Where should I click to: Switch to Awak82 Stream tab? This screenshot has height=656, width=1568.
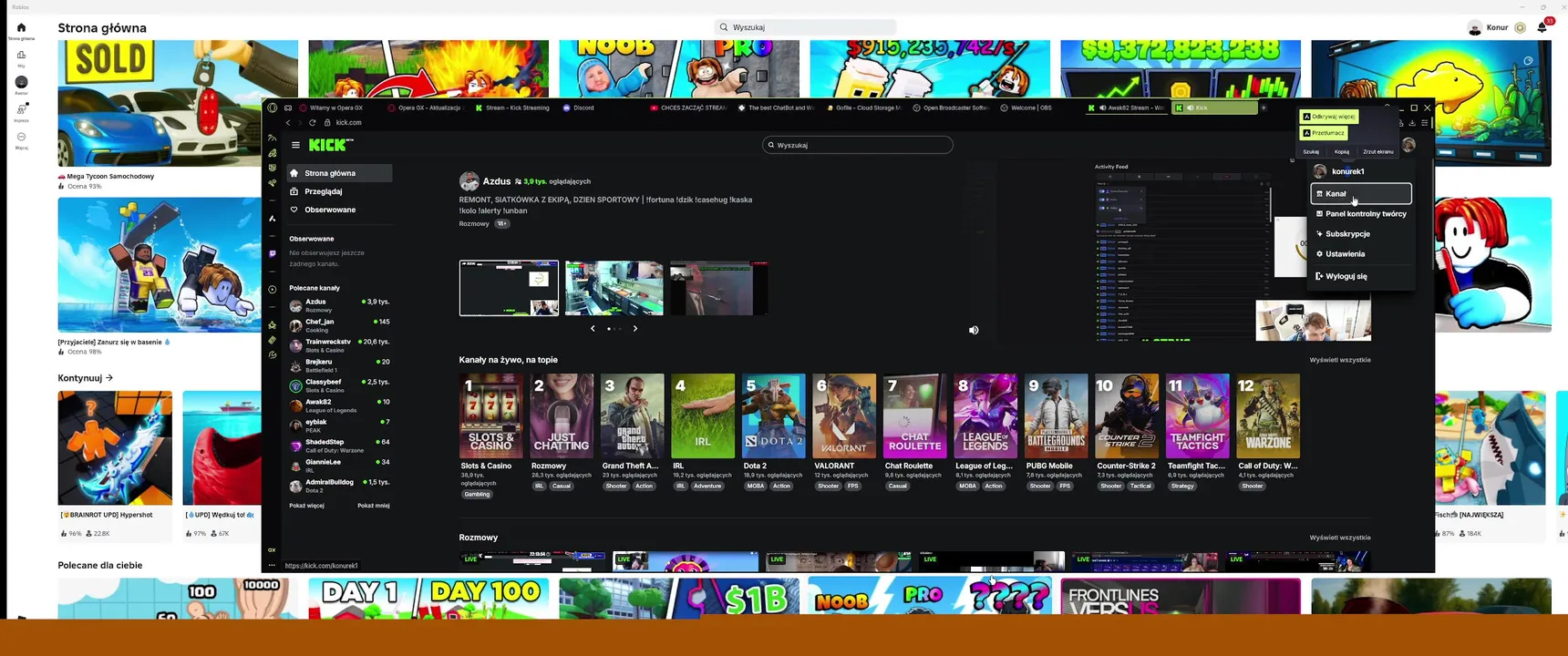tap(1128, 108)
